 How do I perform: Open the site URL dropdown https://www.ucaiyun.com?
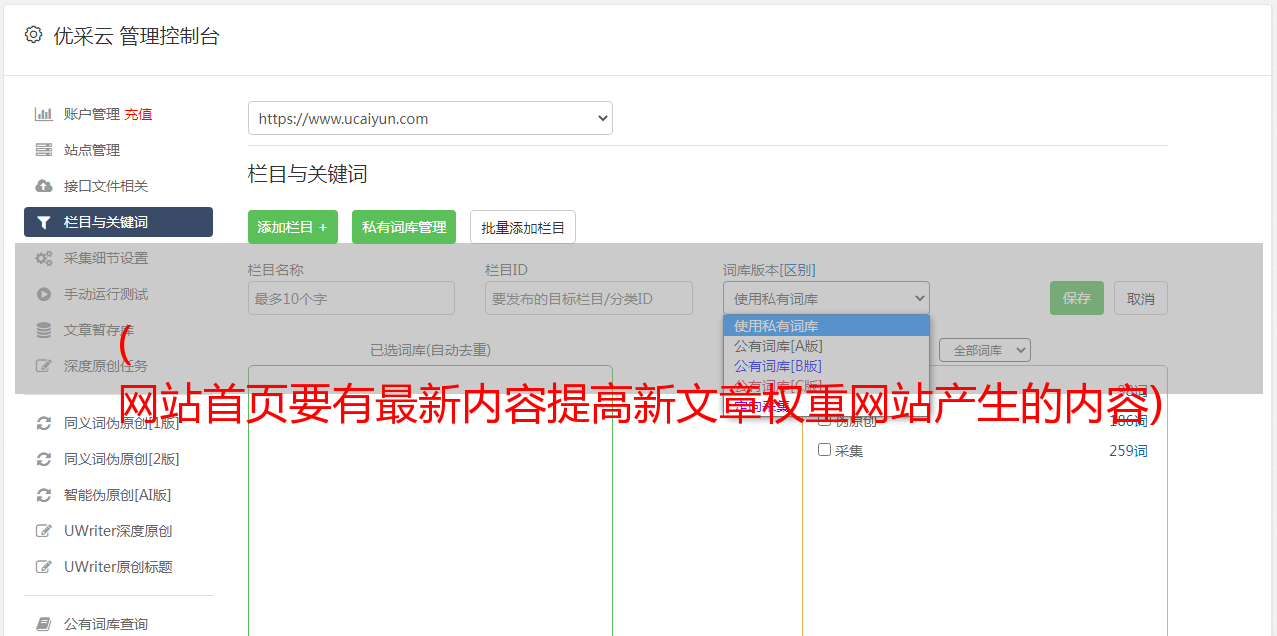[430, 118]
